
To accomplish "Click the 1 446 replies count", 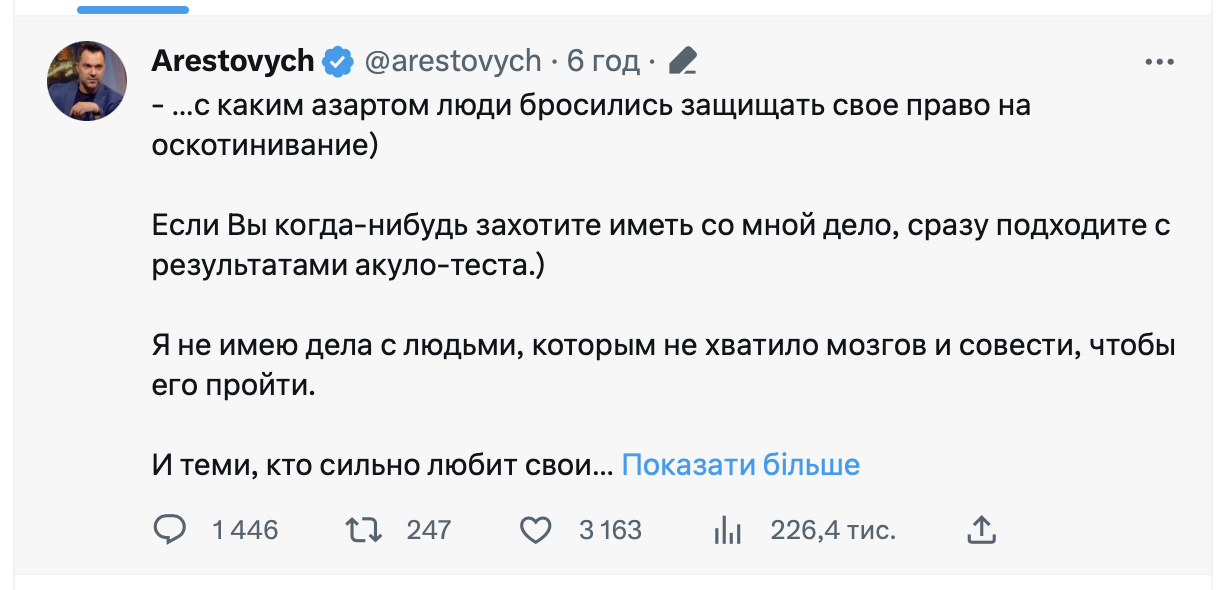I will click(245, 530).
